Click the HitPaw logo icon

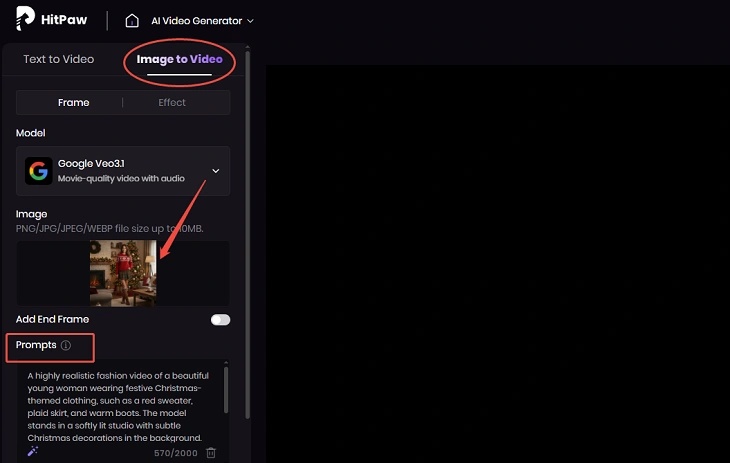(25, 19)
